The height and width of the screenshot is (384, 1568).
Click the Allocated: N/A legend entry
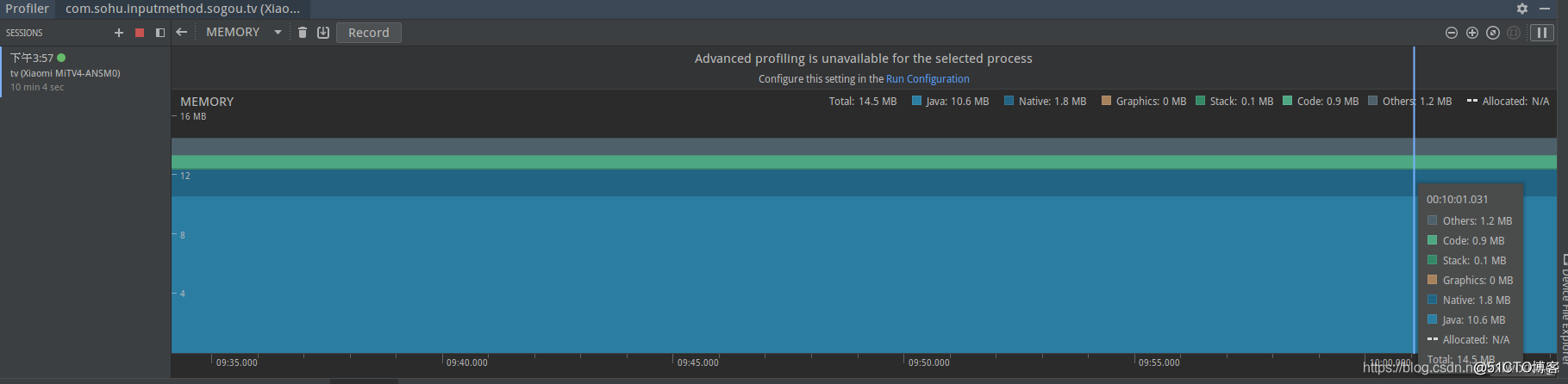pos(1508,102)
